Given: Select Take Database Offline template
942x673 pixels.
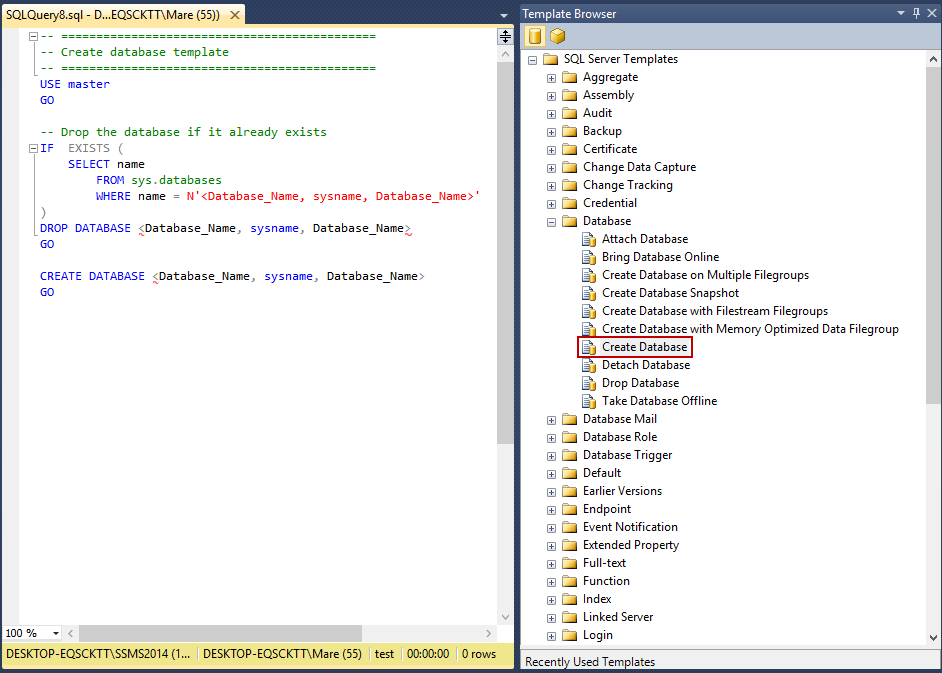Looking at the screenshot, I should click(659, 401).
